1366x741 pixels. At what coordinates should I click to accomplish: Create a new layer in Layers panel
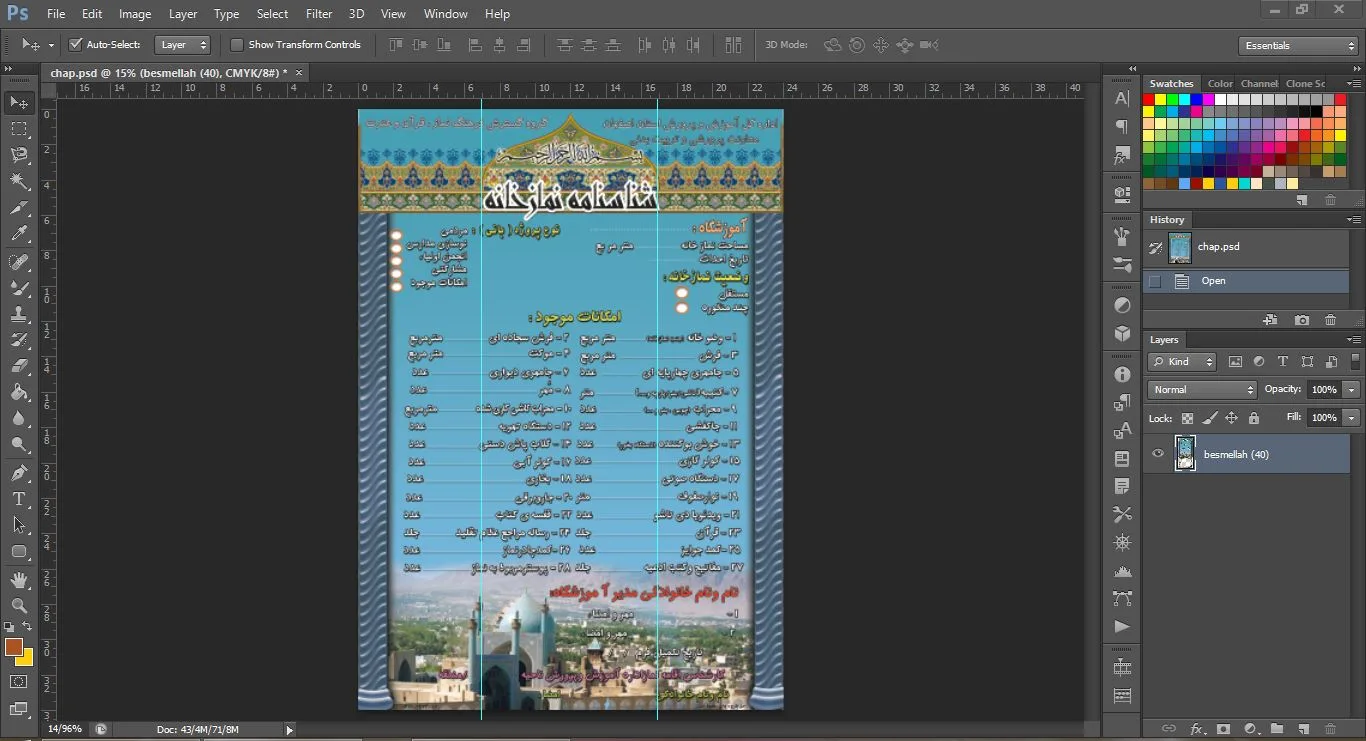(x=1304, y=729)
